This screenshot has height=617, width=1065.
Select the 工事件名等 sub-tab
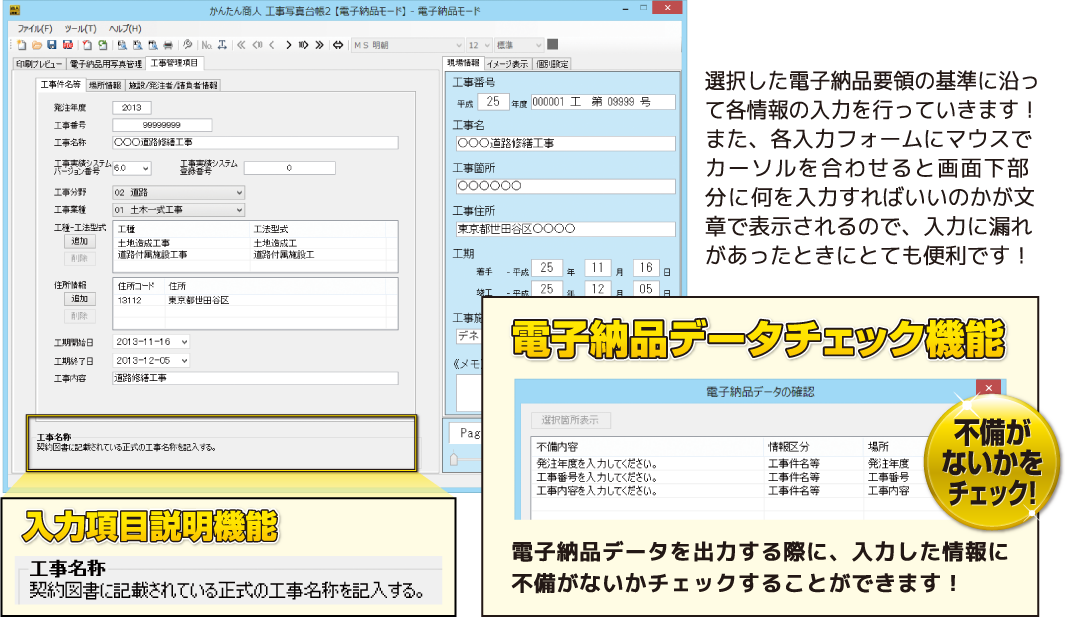click(60, 85)
